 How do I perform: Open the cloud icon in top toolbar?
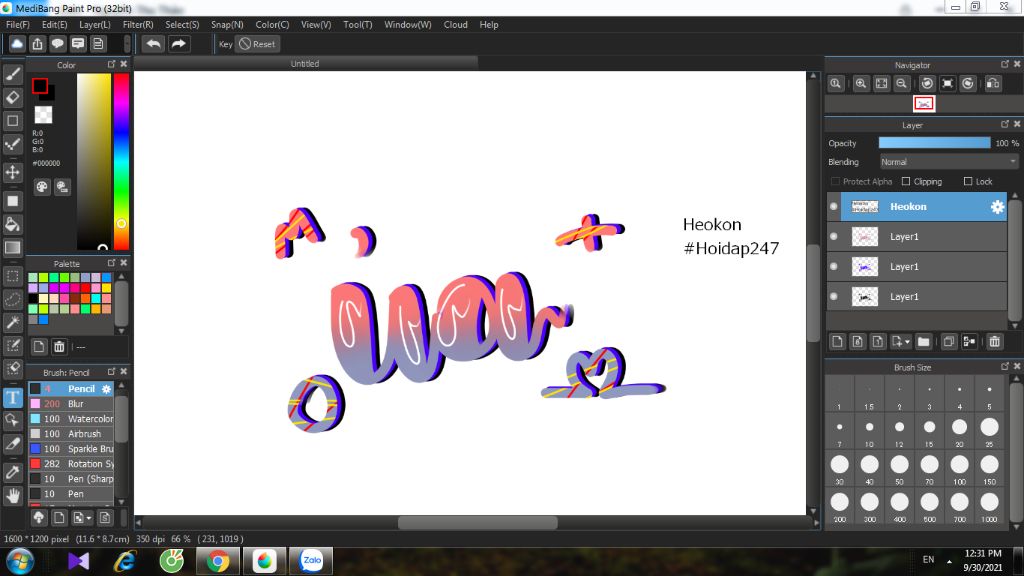17,44
